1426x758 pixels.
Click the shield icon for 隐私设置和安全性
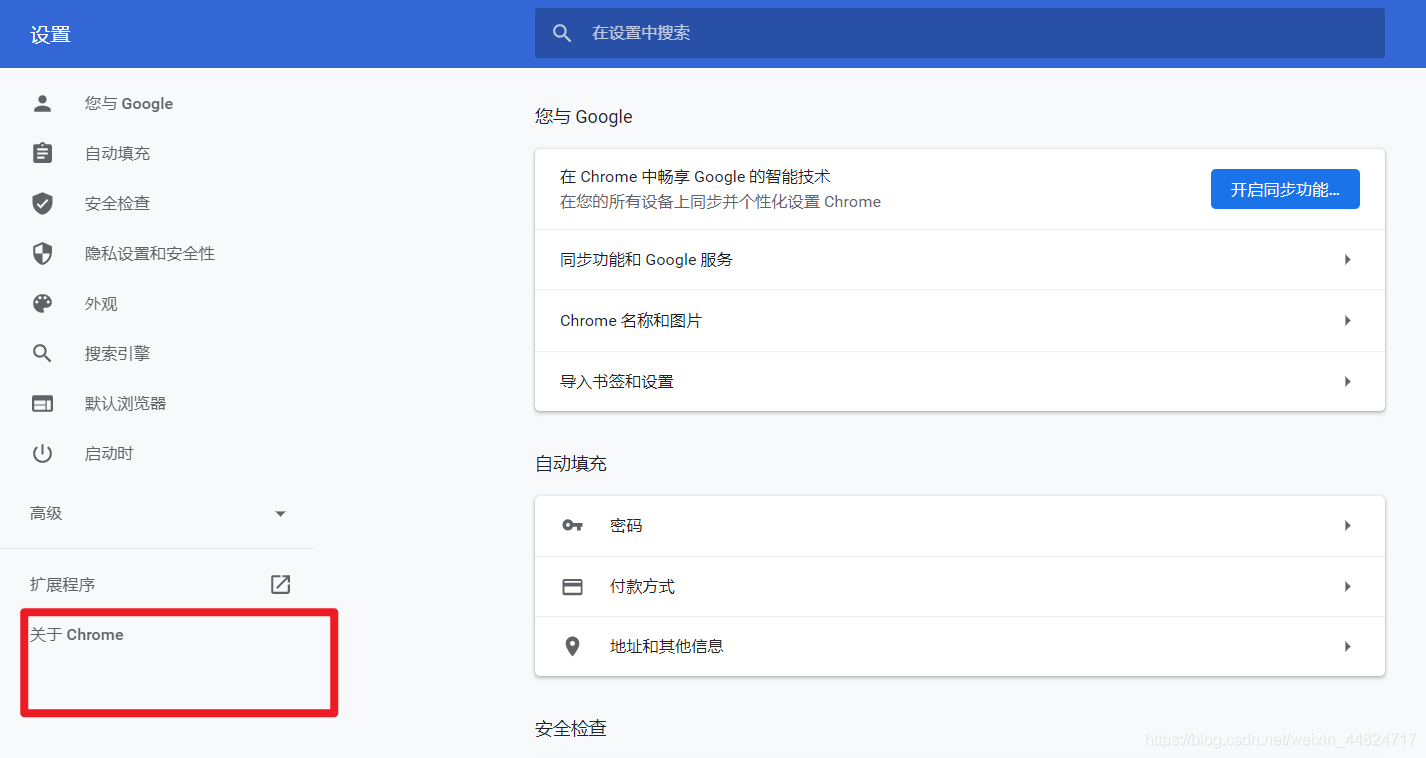pyautogui.click(x=42, y=253)
